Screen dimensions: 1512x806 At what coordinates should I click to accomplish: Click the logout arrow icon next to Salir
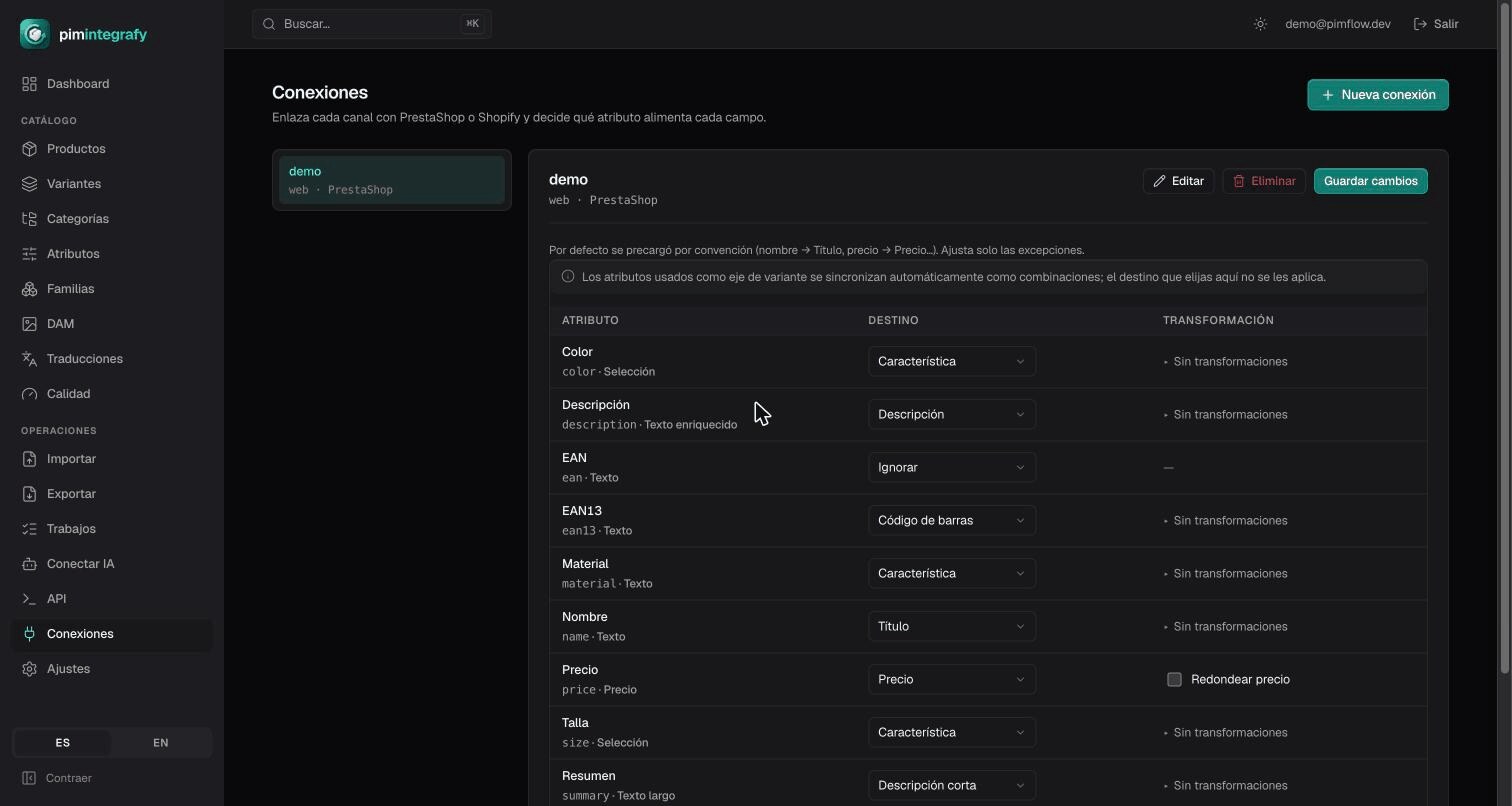click(1420, 24)
